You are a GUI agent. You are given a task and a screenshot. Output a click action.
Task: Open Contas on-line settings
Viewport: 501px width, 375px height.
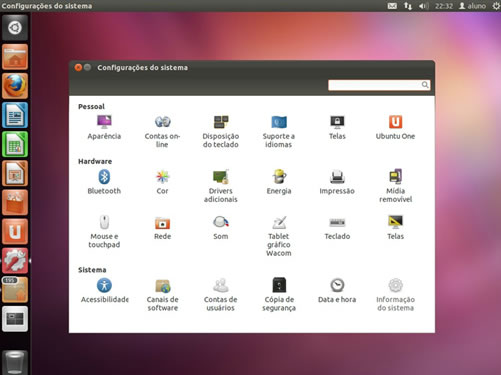pos(162,131)
